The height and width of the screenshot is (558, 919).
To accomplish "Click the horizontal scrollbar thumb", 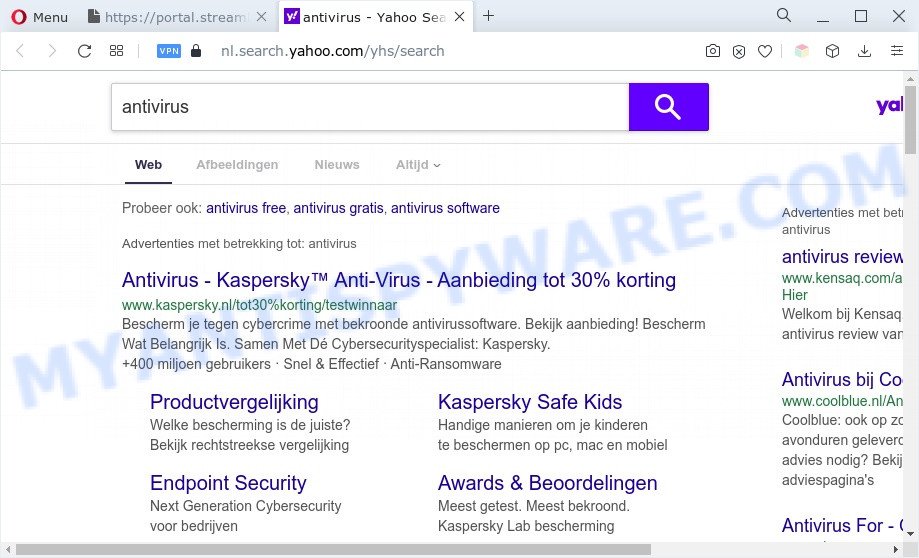I will click(x=333, y=549).
